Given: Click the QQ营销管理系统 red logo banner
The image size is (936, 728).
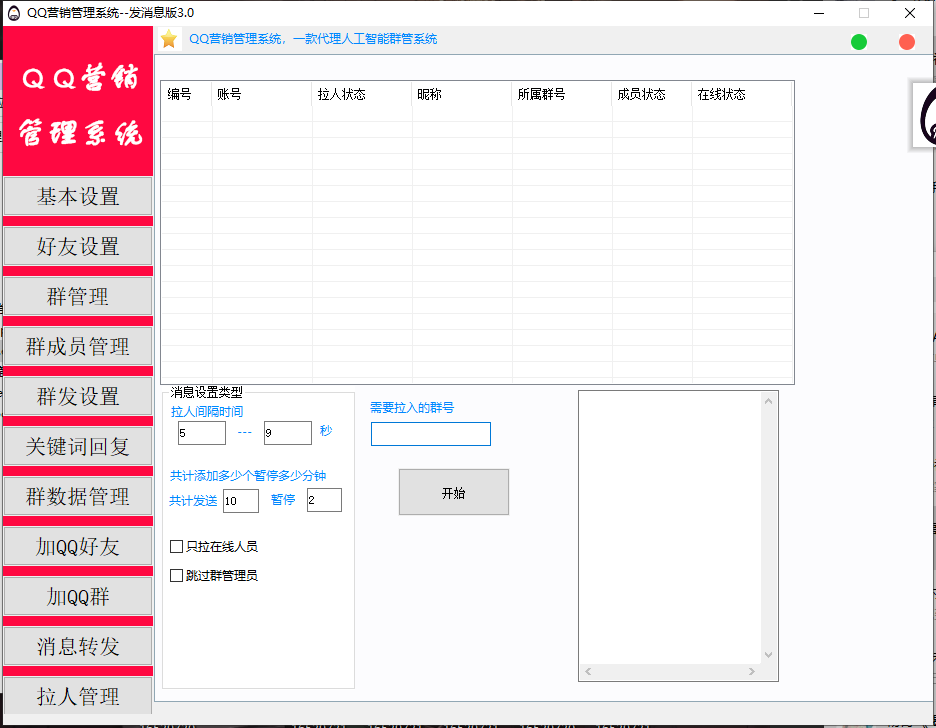Looking at the screenshot, I should coord(78,101).
